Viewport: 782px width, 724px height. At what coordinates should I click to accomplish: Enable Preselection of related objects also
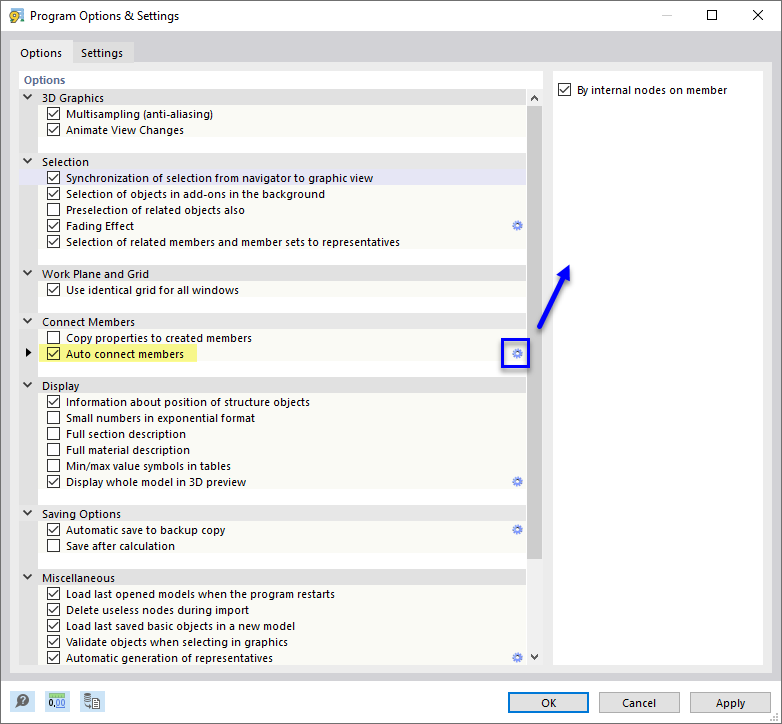53,210
